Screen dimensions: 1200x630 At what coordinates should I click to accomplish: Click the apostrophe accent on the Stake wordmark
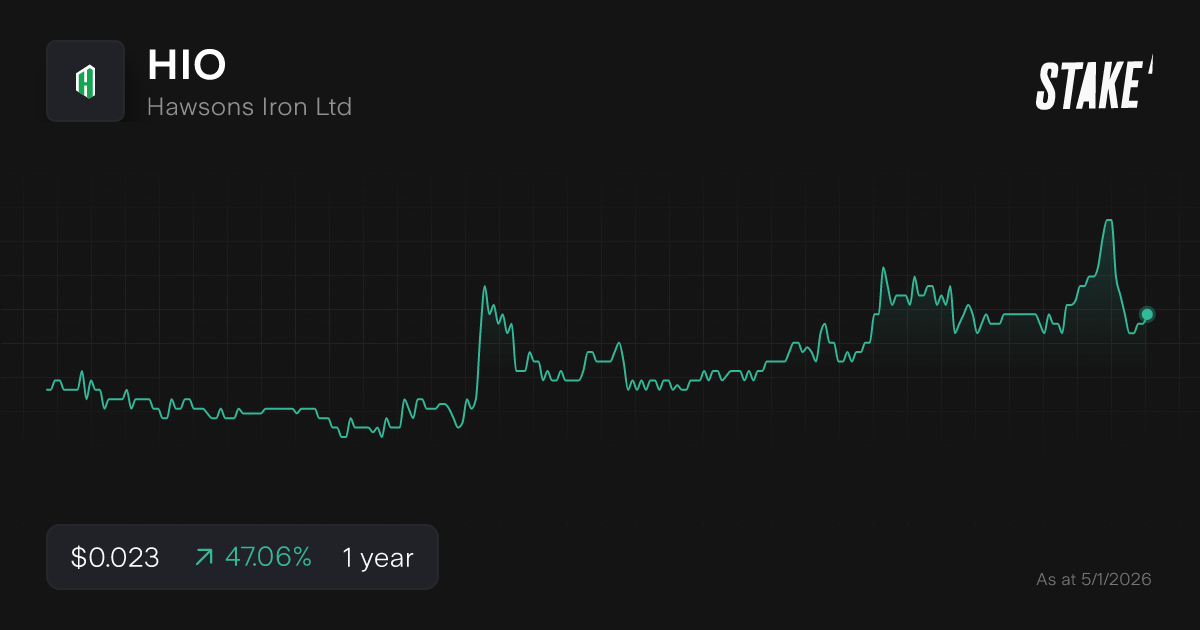pos(1152,70)
